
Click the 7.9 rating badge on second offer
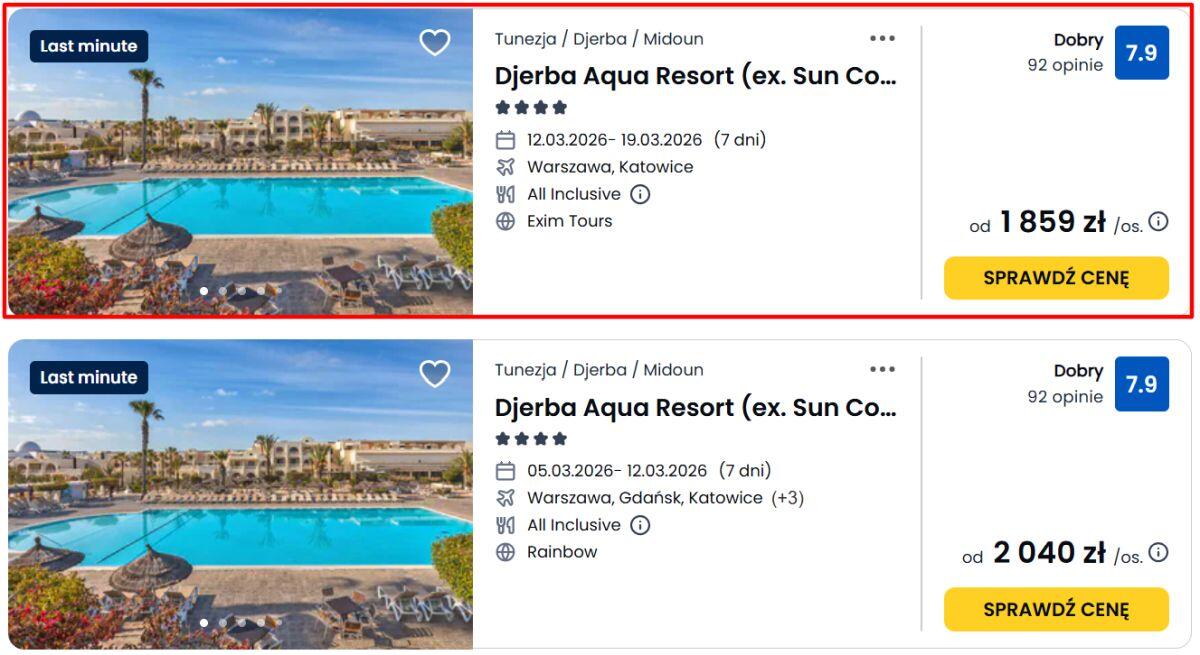coord(1141,384)
